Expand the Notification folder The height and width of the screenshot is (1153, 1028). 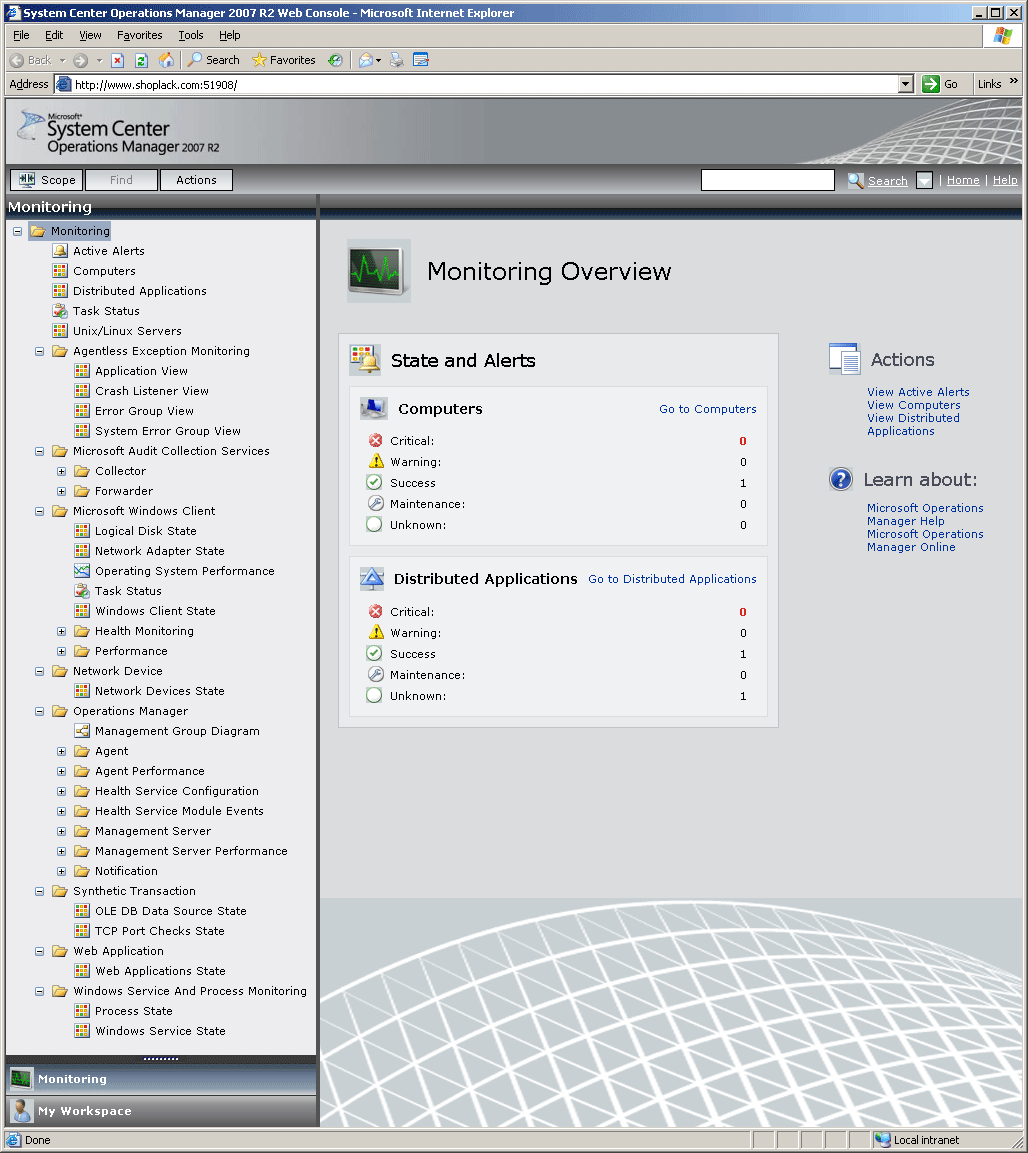[x=62, y=871]
